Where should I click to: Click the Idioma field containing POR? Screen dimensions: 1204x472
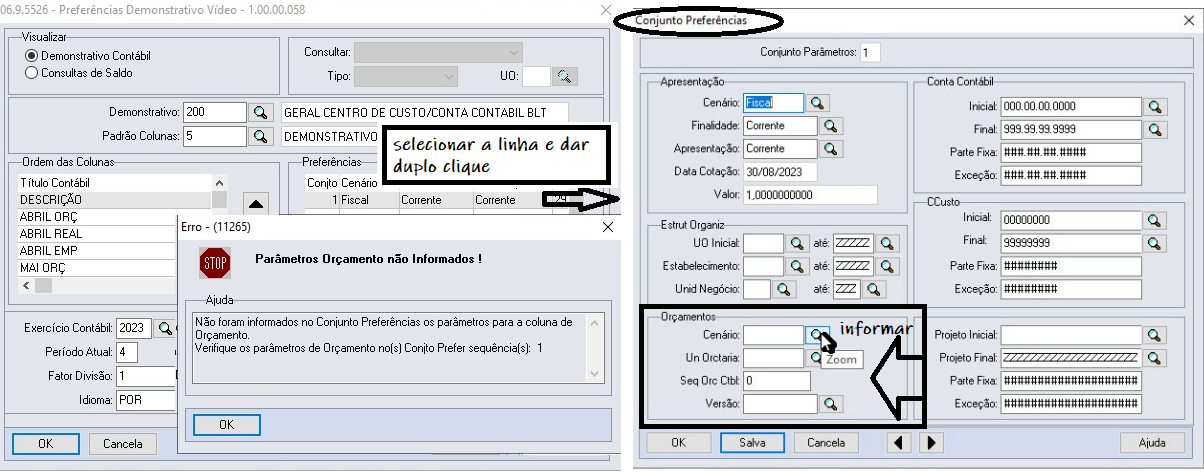(145, 400)
